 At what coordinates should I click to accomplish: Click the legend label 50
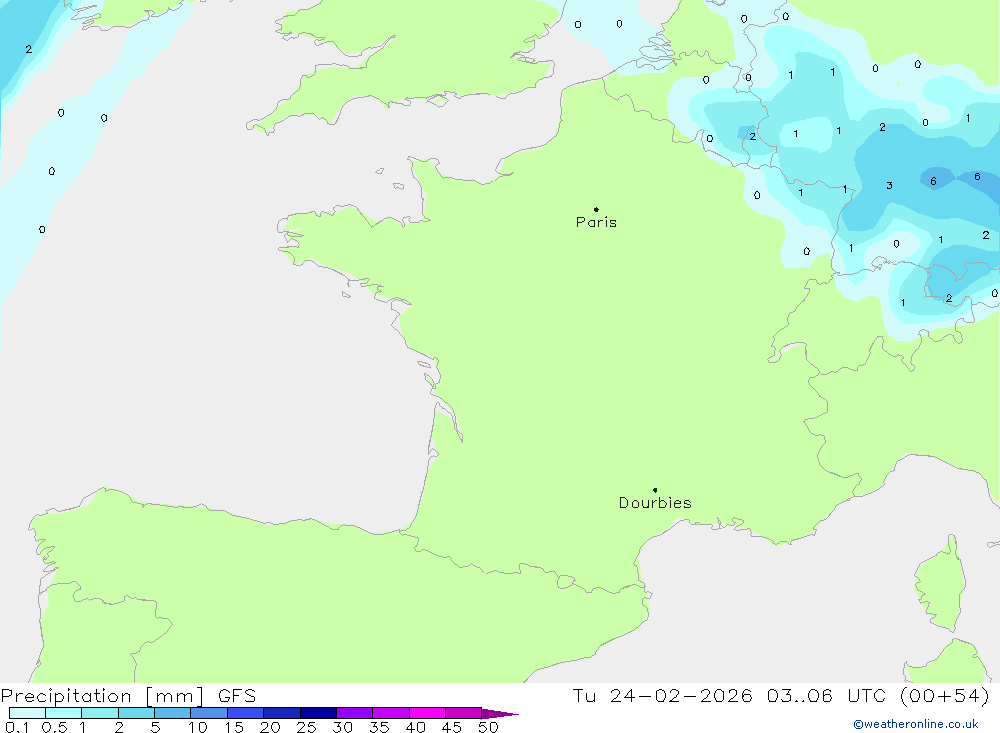tap(488, 727)
